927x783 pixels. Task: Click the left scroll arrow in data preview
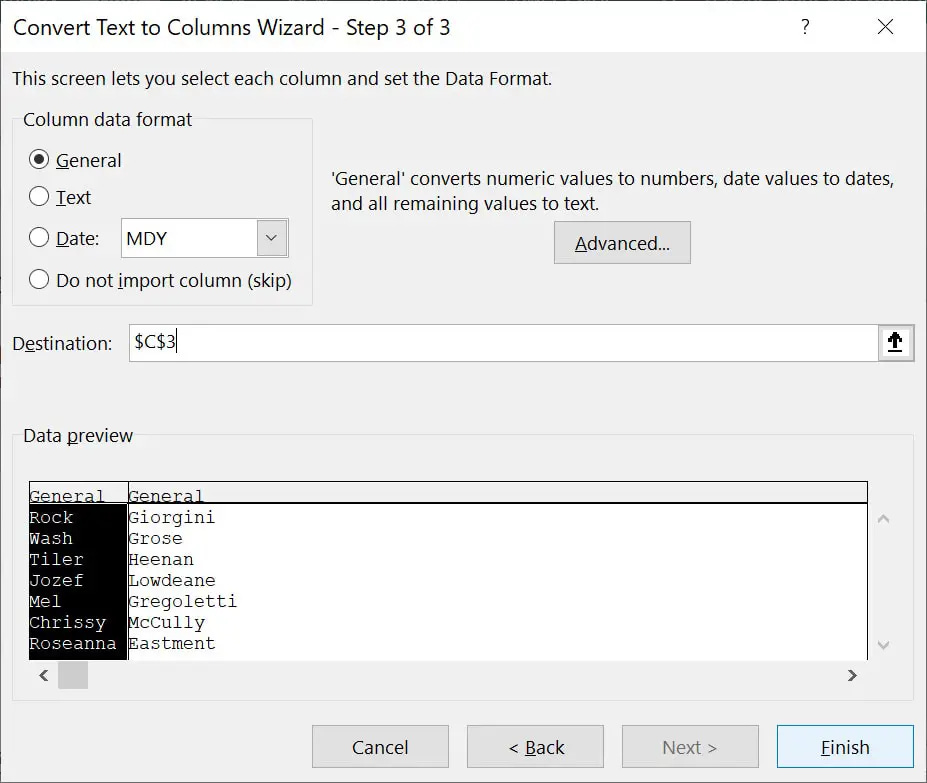coord(42,675)
